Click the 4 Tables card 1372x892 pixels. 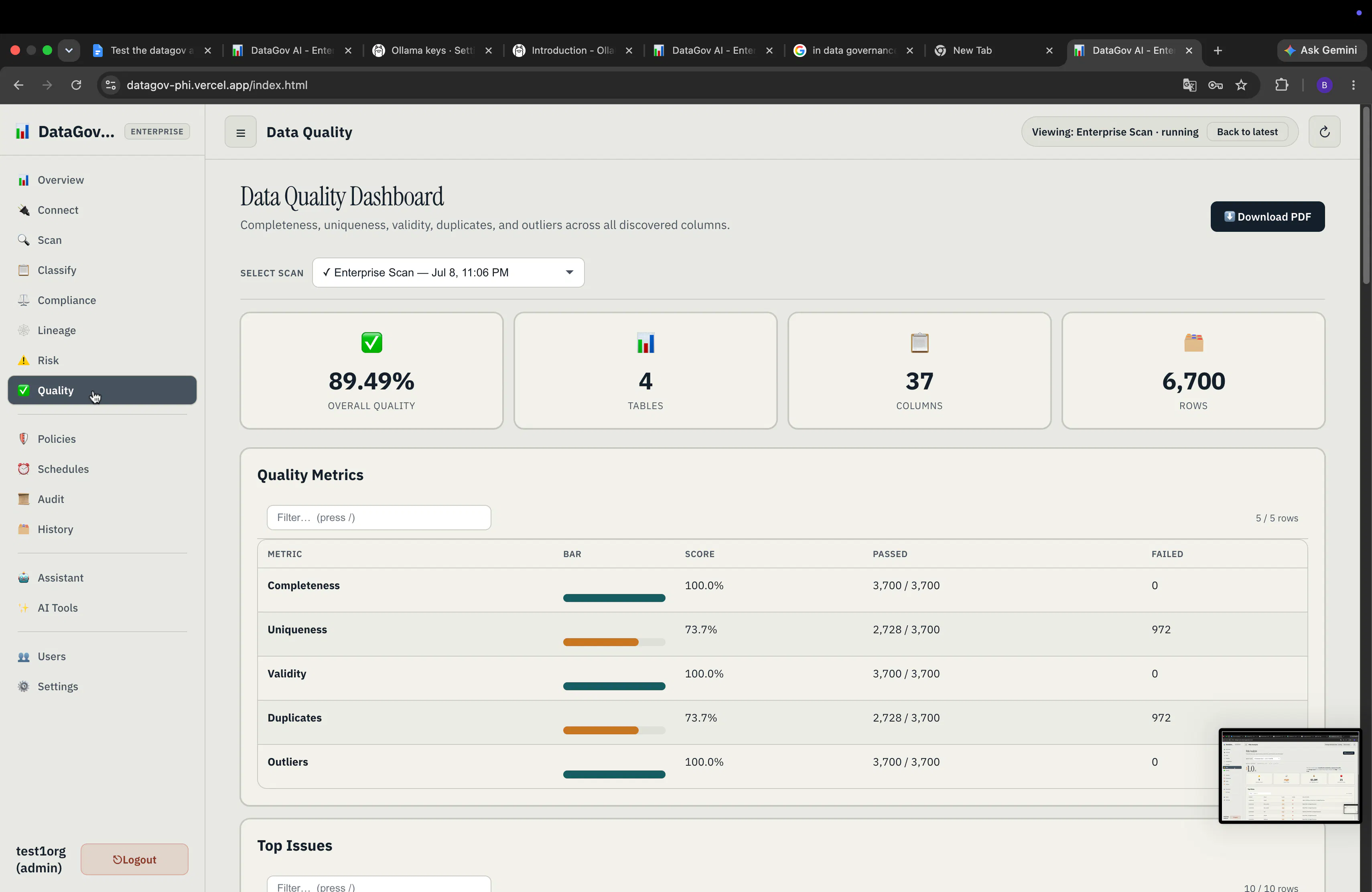(x=645, y=371)
